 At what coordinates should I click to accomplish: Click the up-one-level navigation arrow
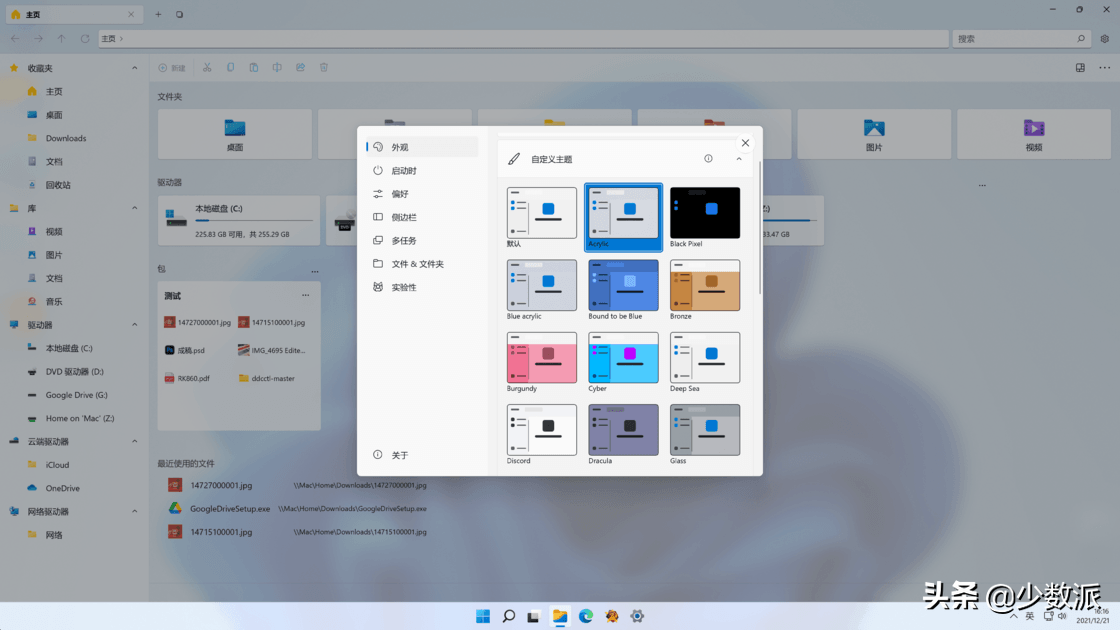61,38
